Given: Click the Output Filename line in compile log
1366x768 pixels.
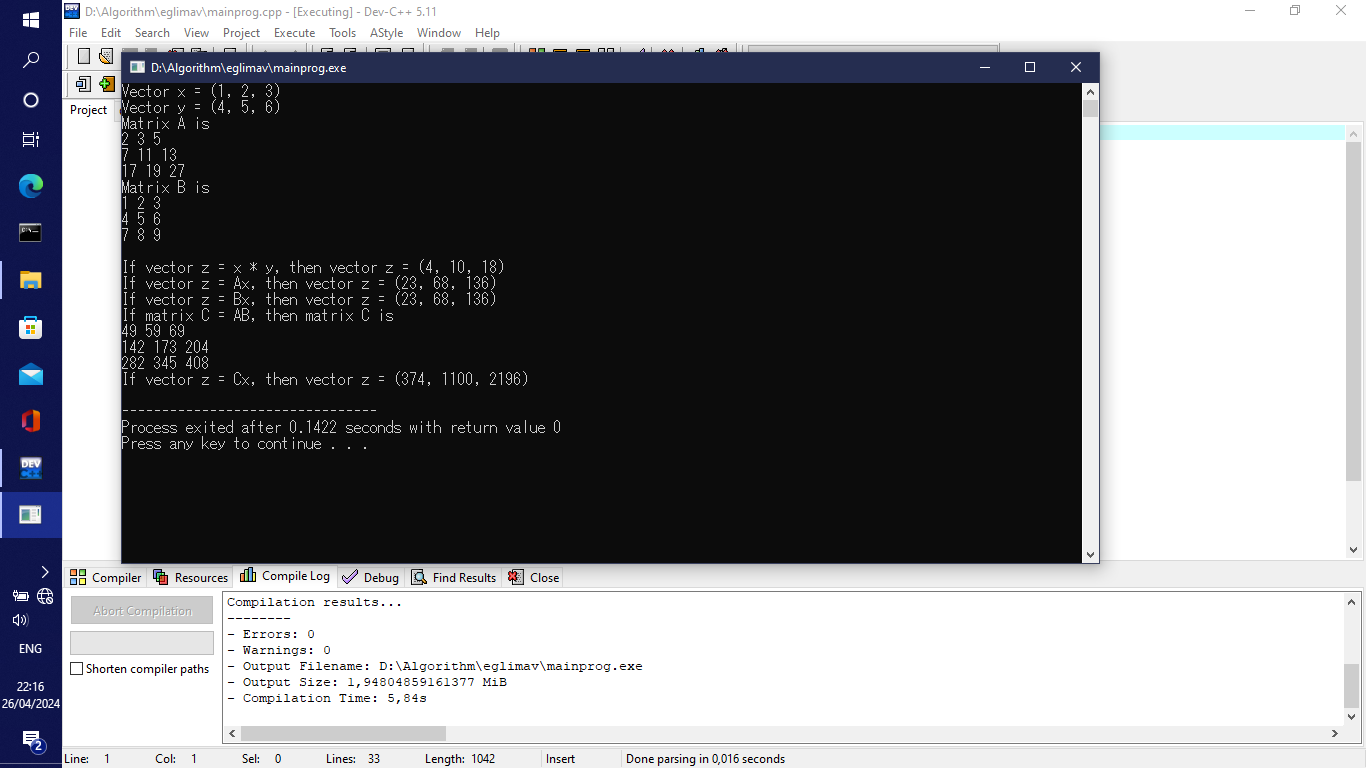Looking at the screenshot, I should point(435,666).
